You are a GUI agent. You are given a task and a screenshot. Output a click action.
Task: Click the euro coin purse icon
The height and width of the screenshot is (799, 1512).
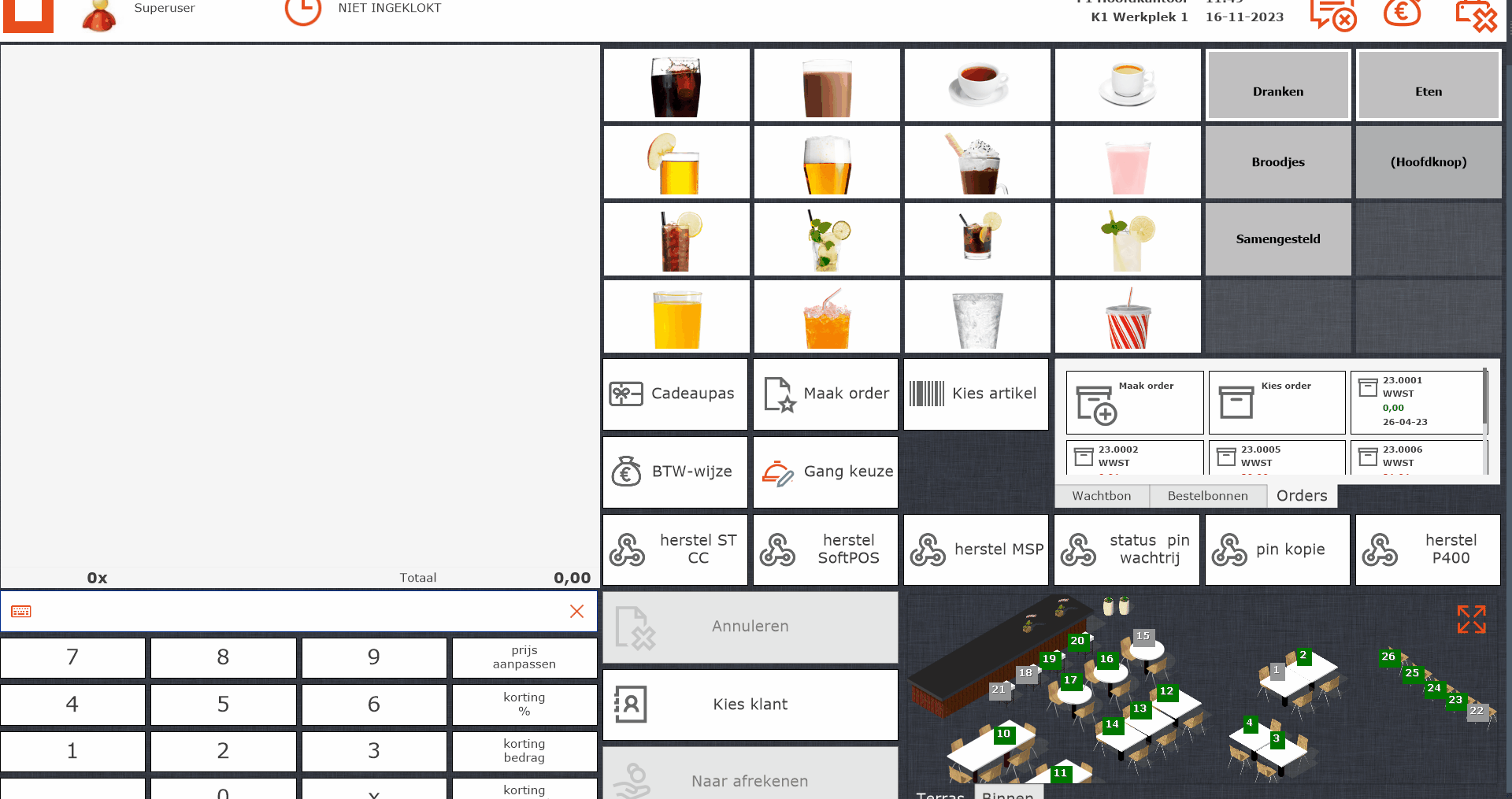[1402, 12]
